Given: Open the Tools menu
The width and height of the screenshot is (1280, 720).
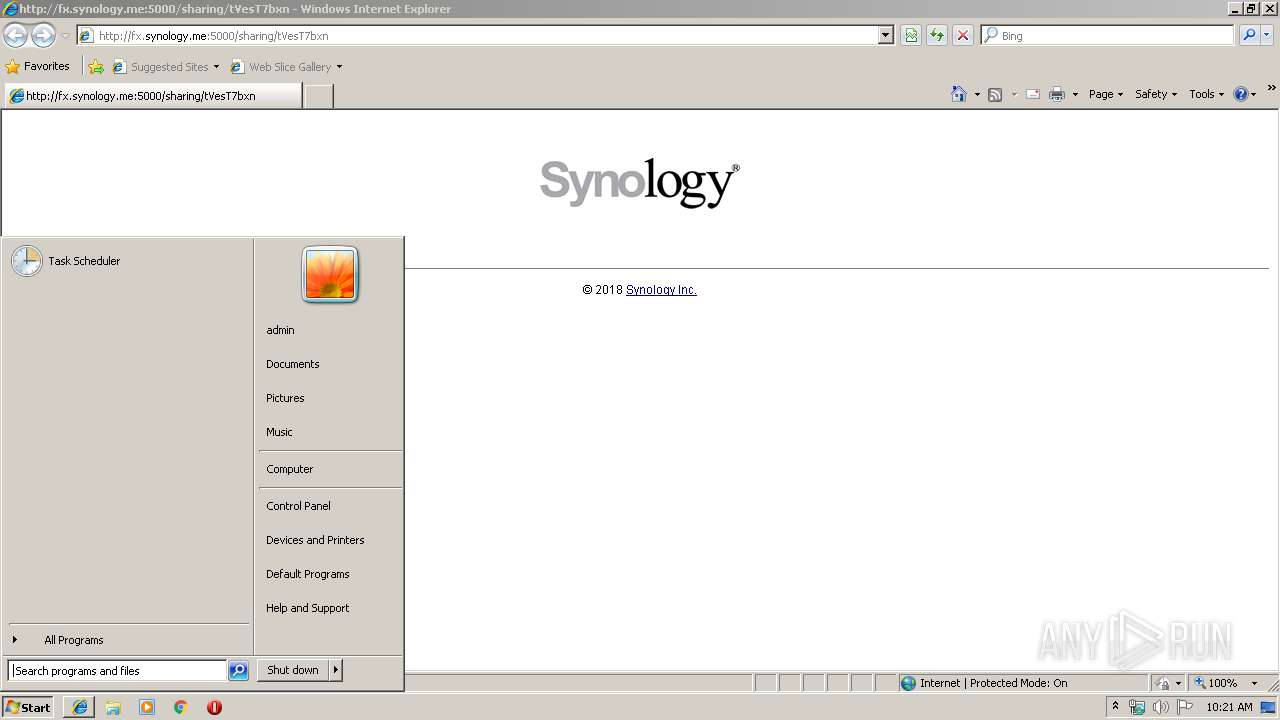Looking at the screenshot, I should 1206,94.
